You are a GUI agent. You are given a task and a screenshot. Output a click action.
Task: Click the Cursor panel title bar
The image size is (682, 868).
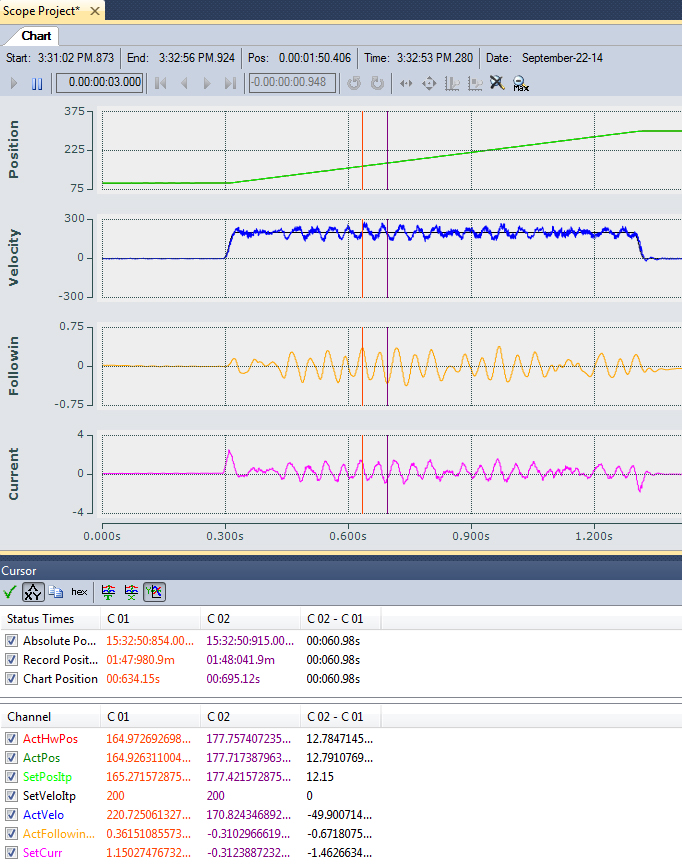tap(341, 571)
